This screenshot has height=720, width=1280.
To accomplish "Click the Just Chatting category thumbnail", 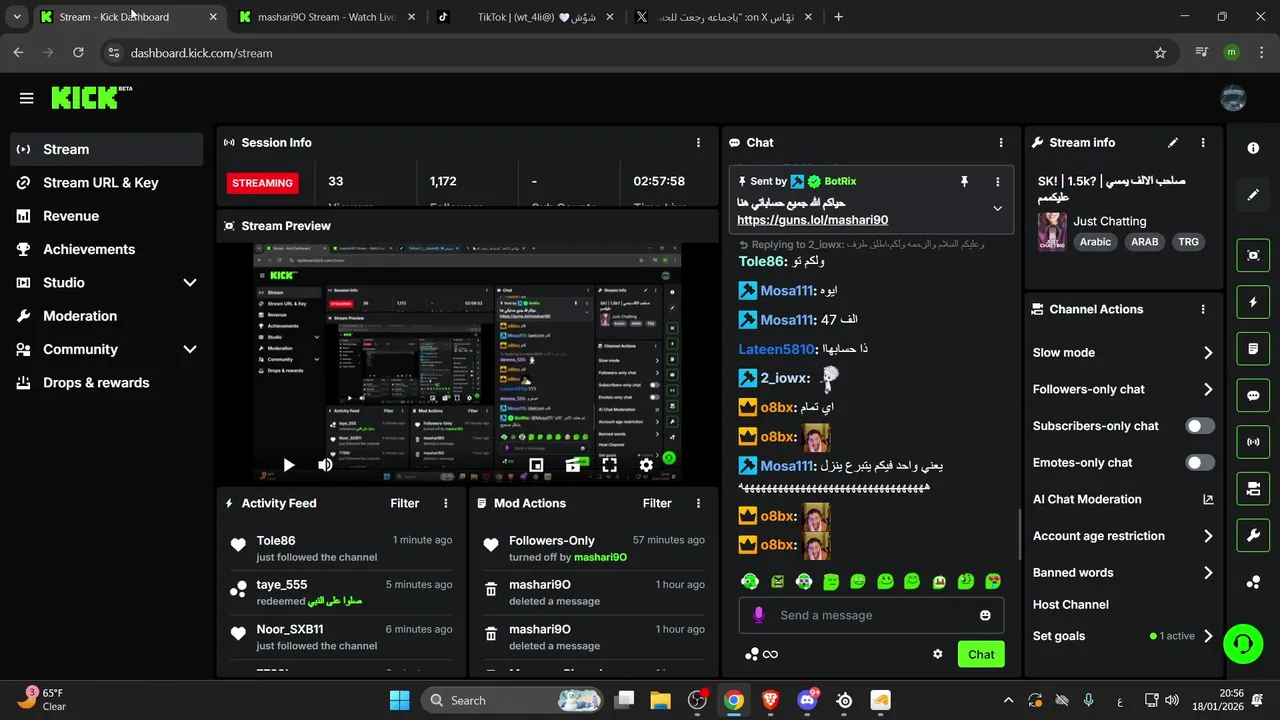I will point(1051,231).
